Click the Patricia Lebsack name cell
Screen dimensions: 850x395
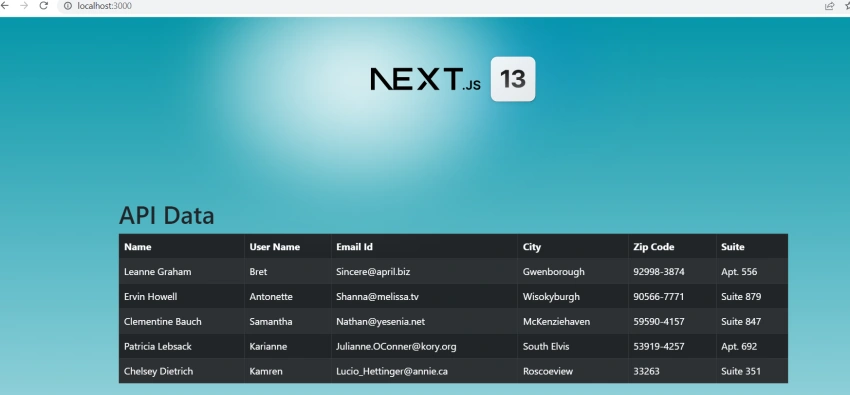182,346
